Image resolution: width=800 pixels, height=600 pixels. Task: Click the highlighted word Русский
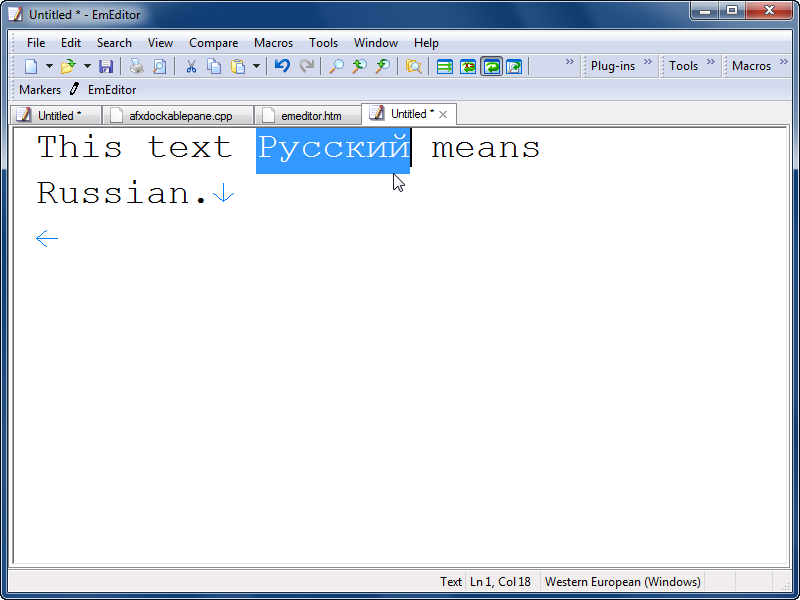[333, 149]
